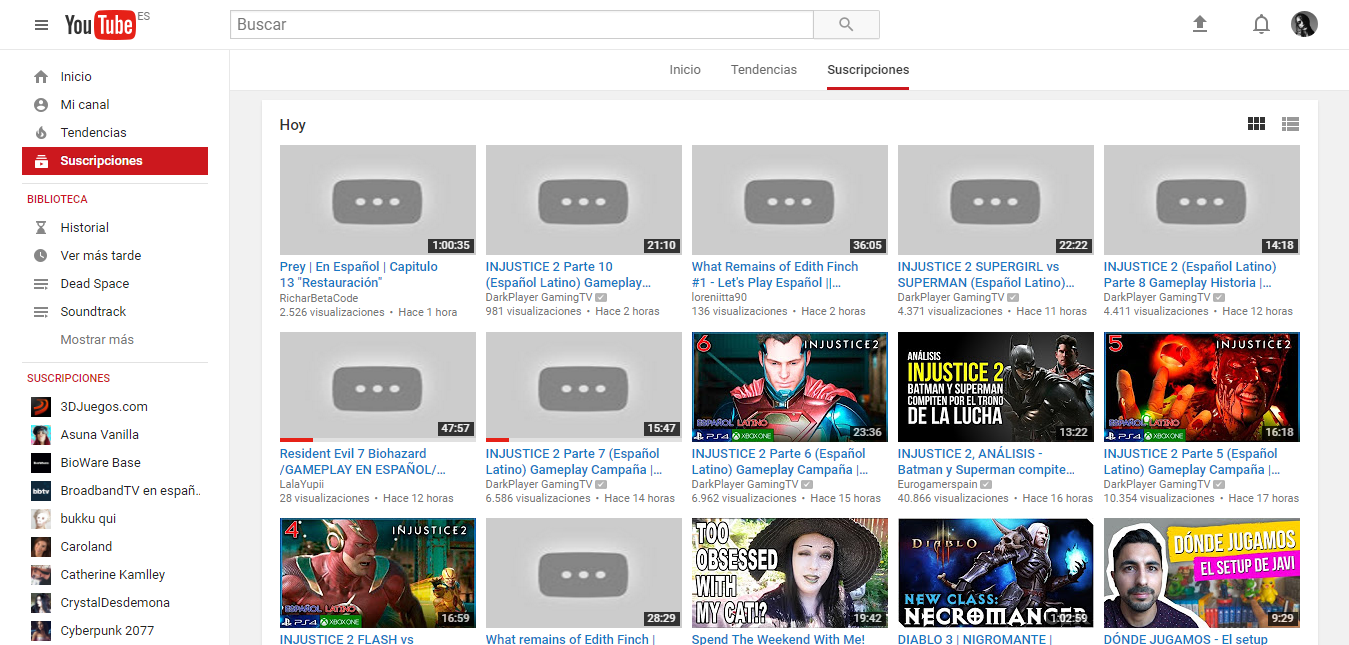The image size is (1349, 645).
Task: Switch to list view layout
Action: [1290, 124]
